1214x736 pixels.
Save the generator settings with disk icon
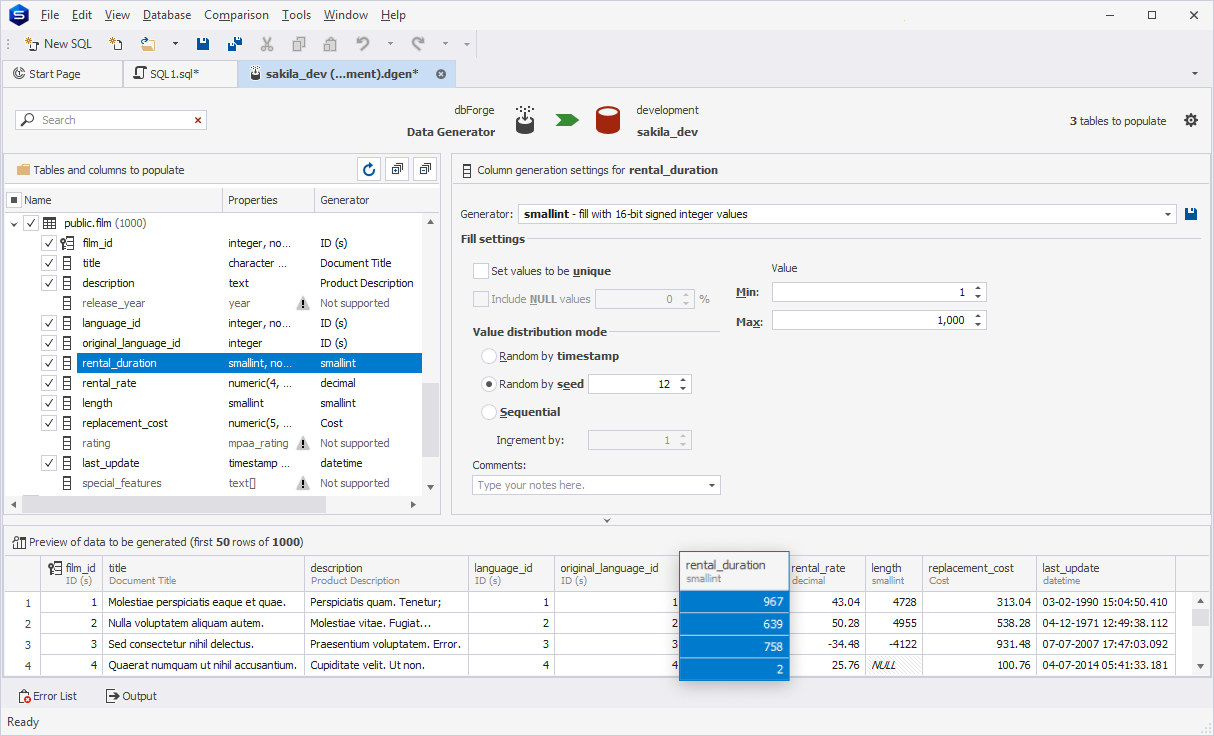tap(1191, 214)
